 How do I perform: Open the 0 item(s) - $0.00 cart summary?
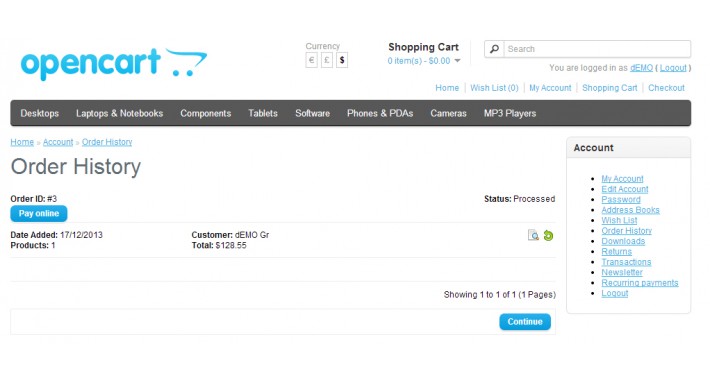[419, 61]
